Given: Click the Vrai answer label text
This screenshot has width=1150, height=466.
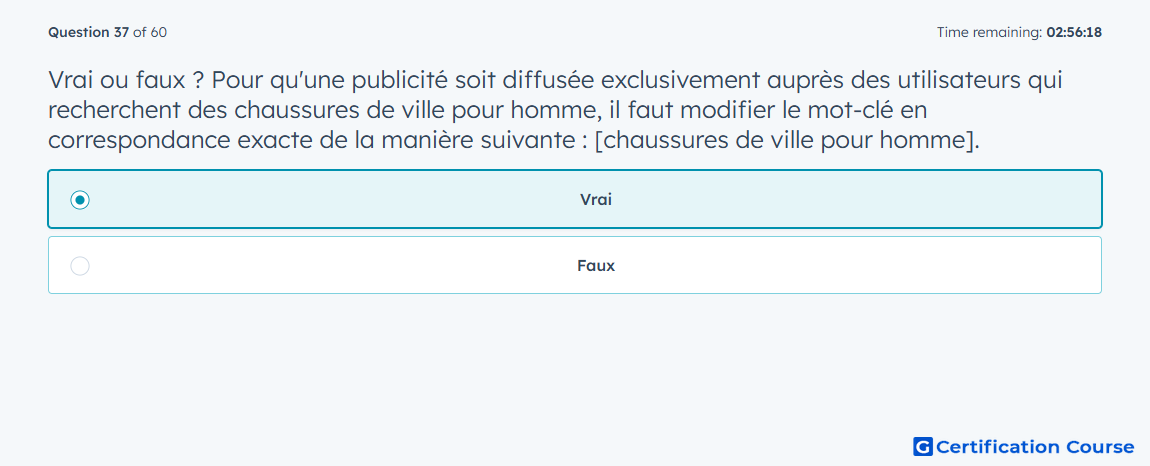Looking at the screenshot, I should click(x=596, y=200).
